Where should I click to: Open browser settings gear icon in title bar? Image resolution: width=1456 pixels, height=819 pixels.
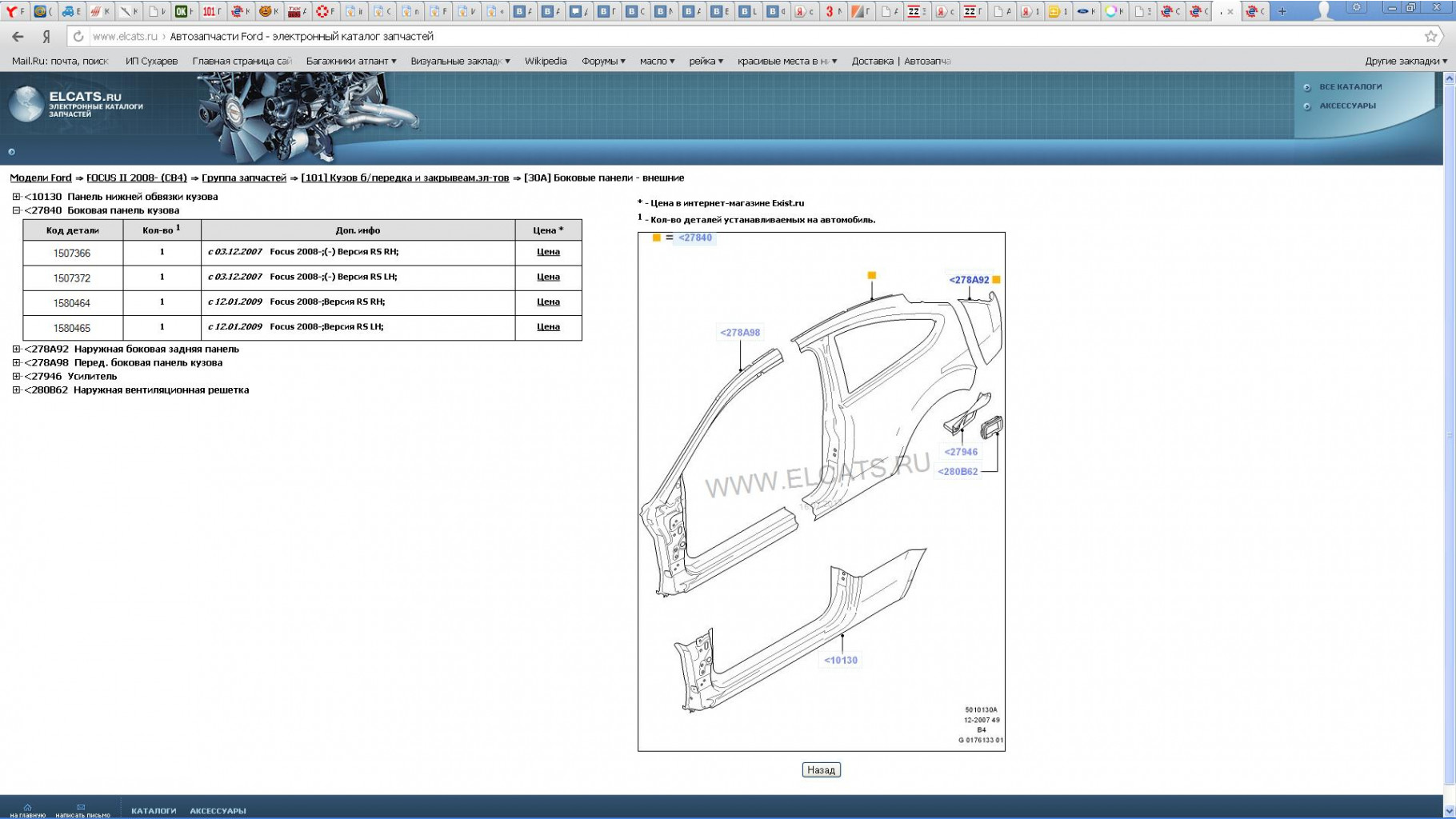1357,8
